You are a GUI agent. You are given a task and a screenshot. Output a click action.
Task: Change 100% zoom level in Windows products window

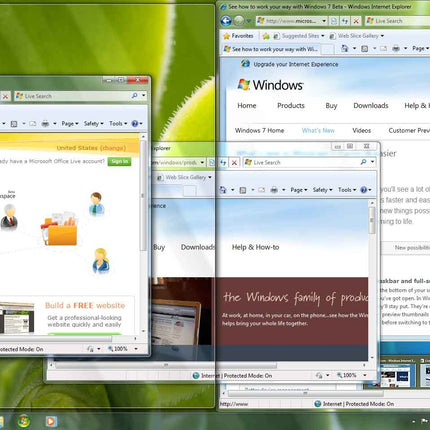[350, 375]
